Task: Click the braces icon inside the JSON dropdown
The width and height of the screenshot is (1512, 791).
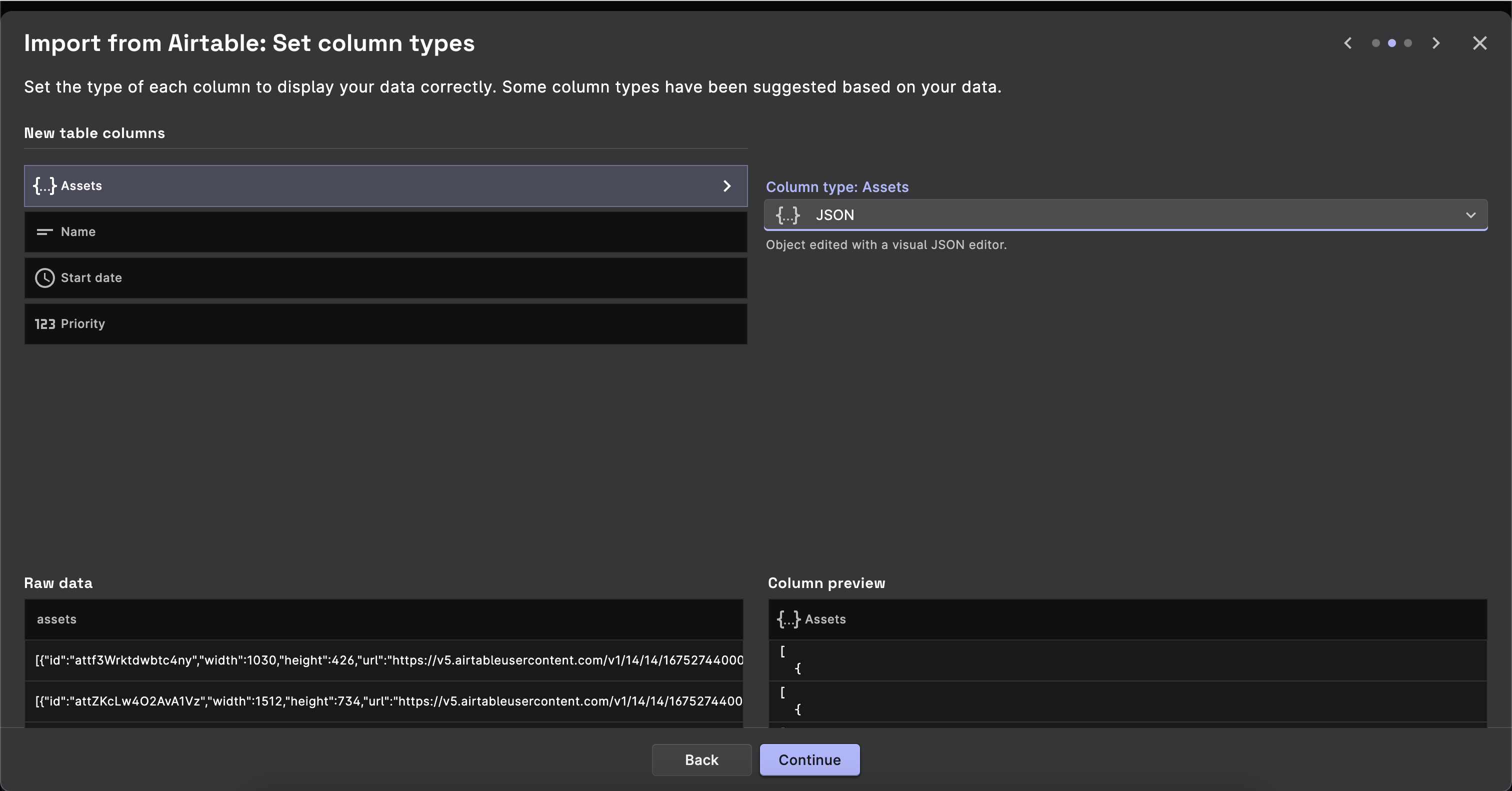Action: tap(787, 215)
